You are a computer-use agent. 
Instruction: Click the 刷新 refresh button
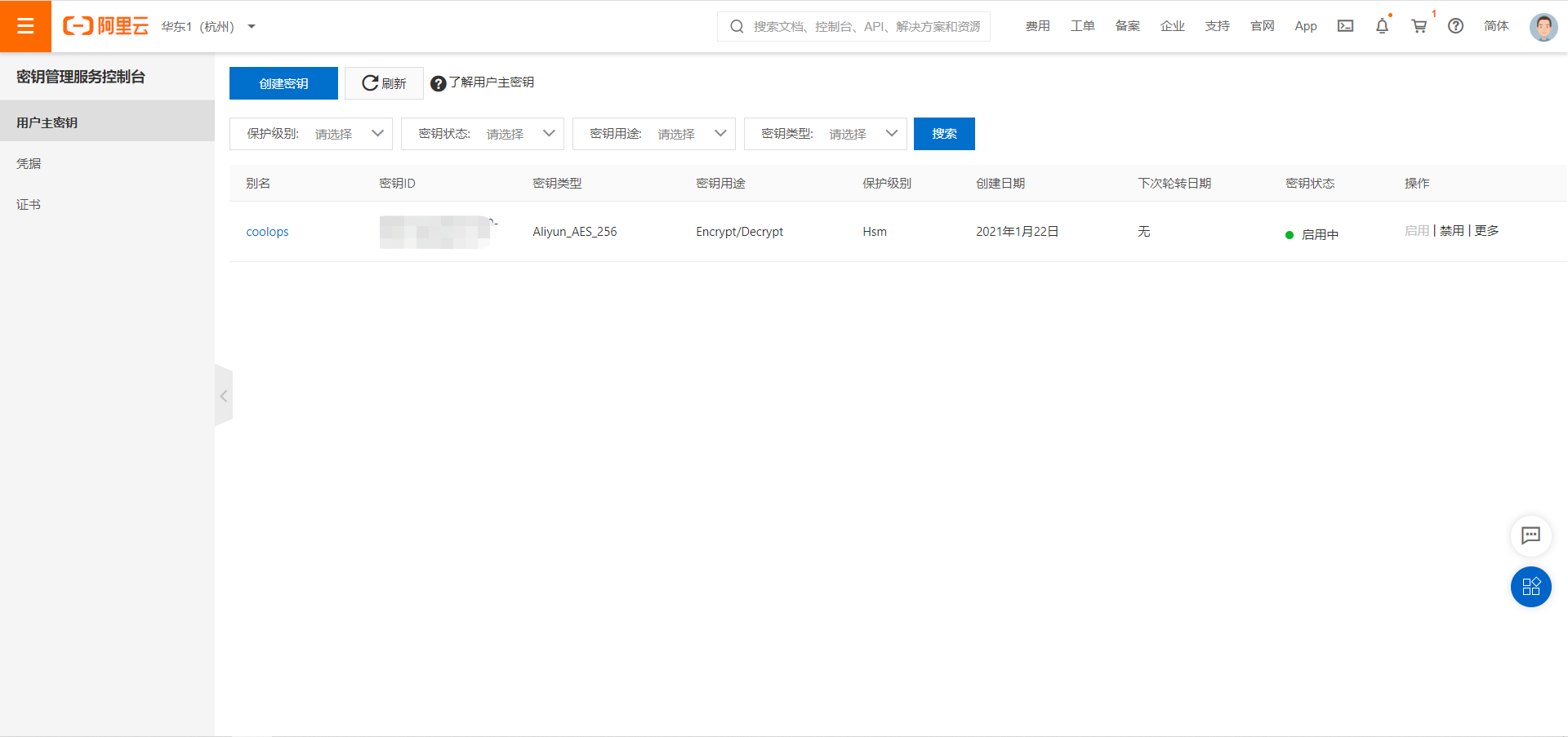click(384, 83)
